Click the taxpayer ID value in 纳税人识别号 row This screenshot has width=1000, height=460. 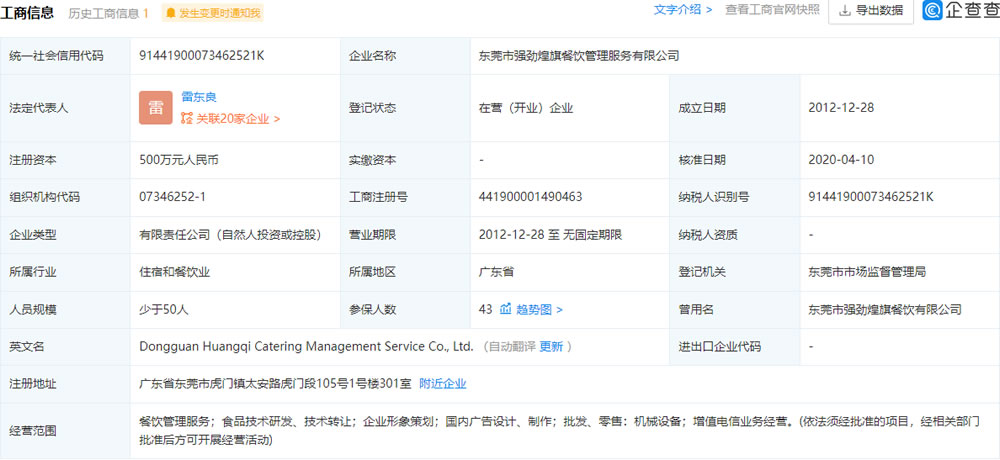871,197
